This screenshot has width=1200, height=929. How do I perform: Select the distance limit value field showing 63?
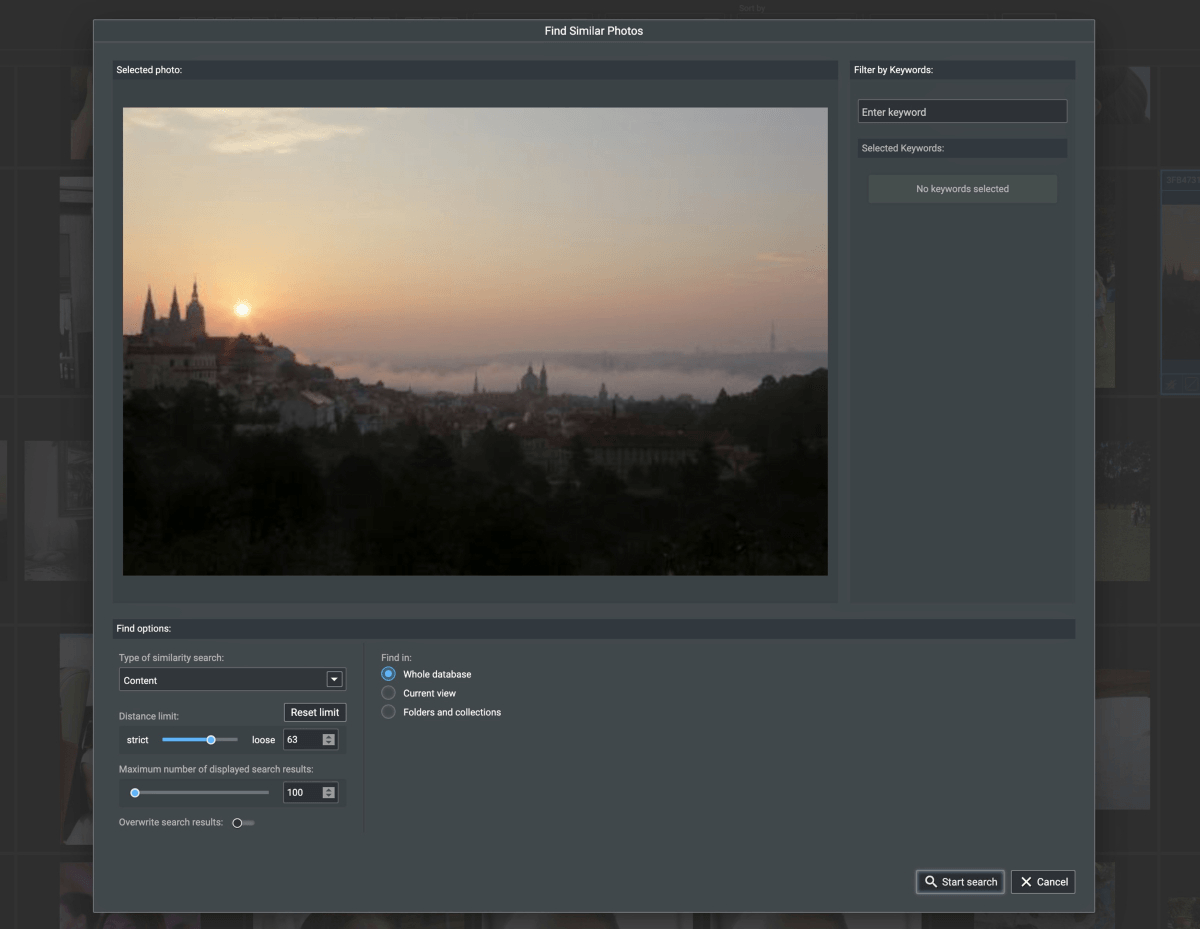[x=300, y=739]
